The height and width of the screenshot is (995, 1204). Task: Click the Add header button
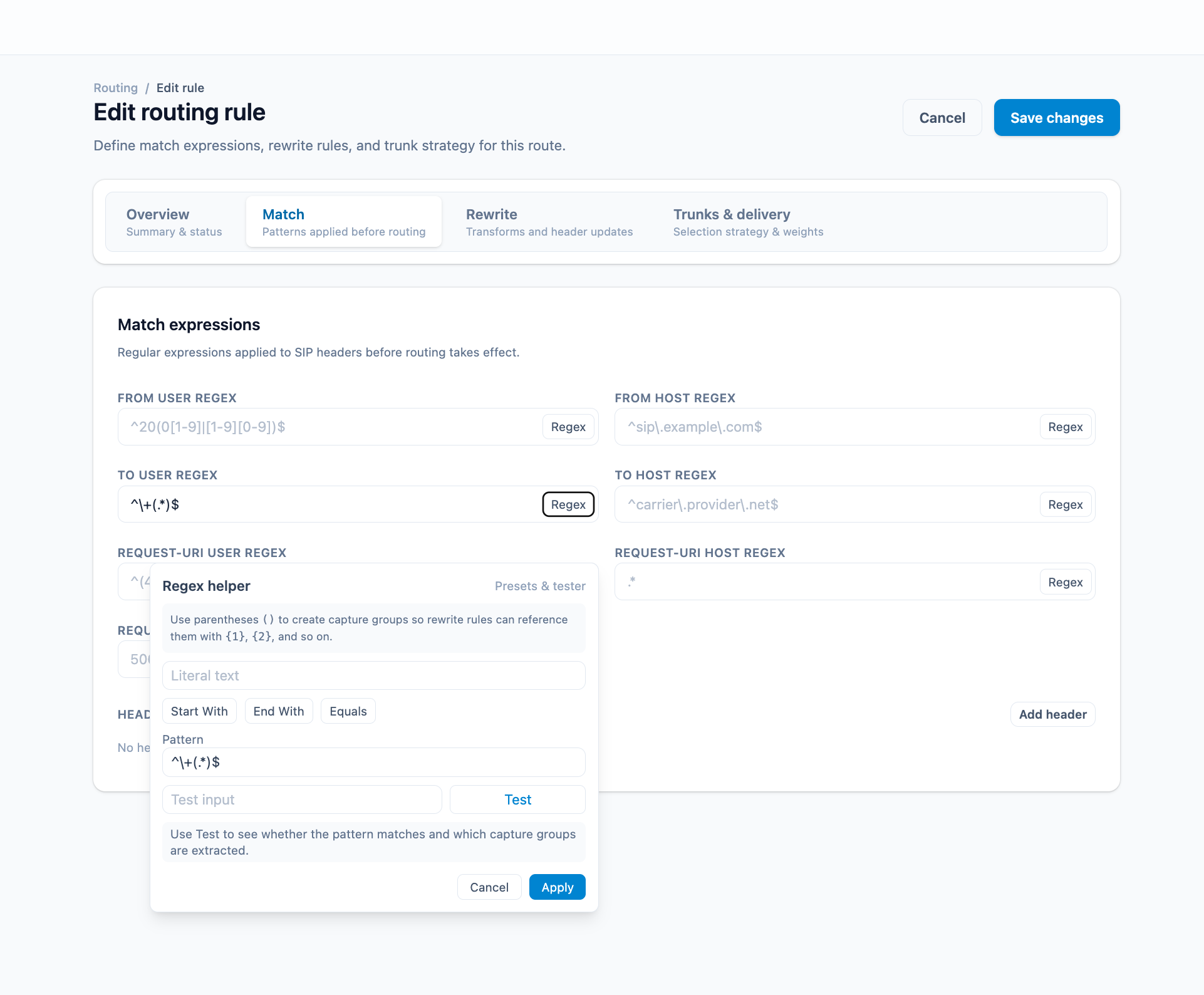(1052, 714)
